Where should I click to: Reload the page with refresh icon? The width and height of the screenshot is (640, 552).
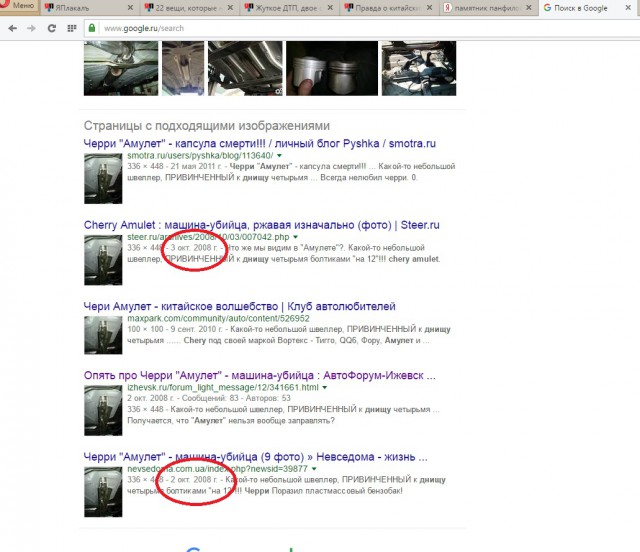[x=51, y=28]
